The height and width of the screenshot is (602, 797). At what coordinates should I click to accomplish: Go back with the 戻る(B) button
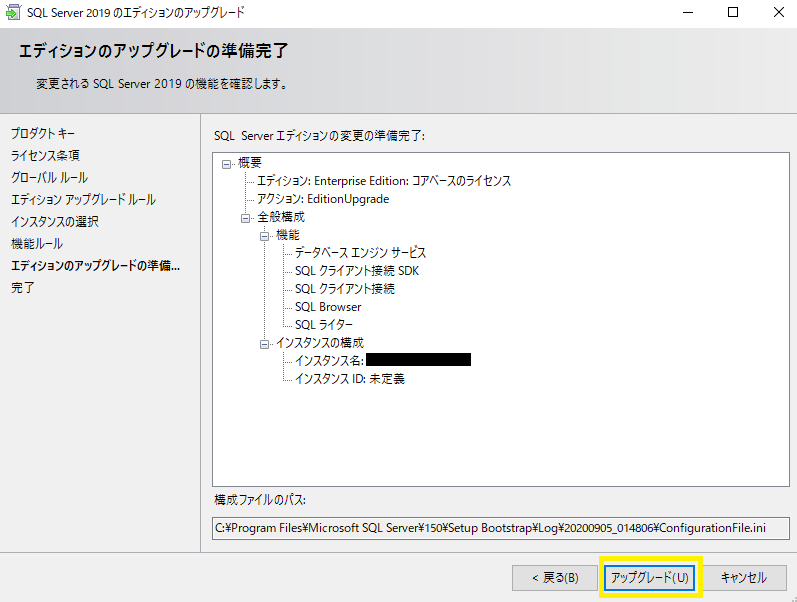pos(555,578)
